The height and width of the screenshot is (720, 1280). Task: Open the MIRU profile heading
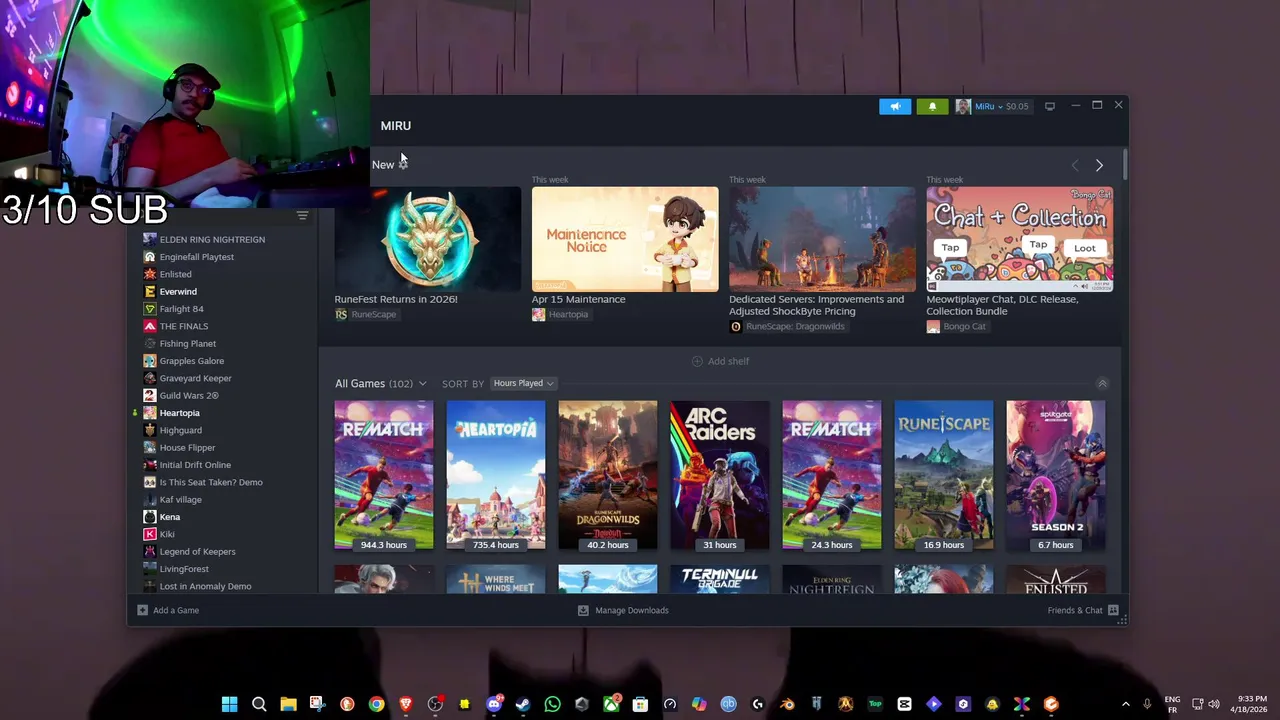pyautogui.click(x=396, y=126)
